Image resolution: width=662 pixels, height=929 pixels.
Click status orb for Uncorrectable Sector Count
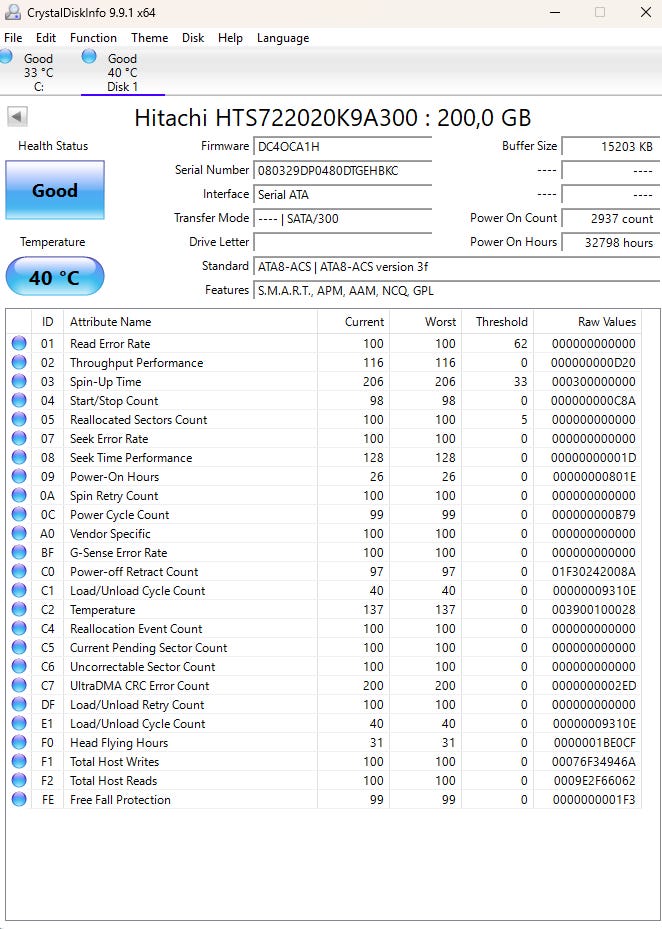pyautogui.click(x=19, y=666)
